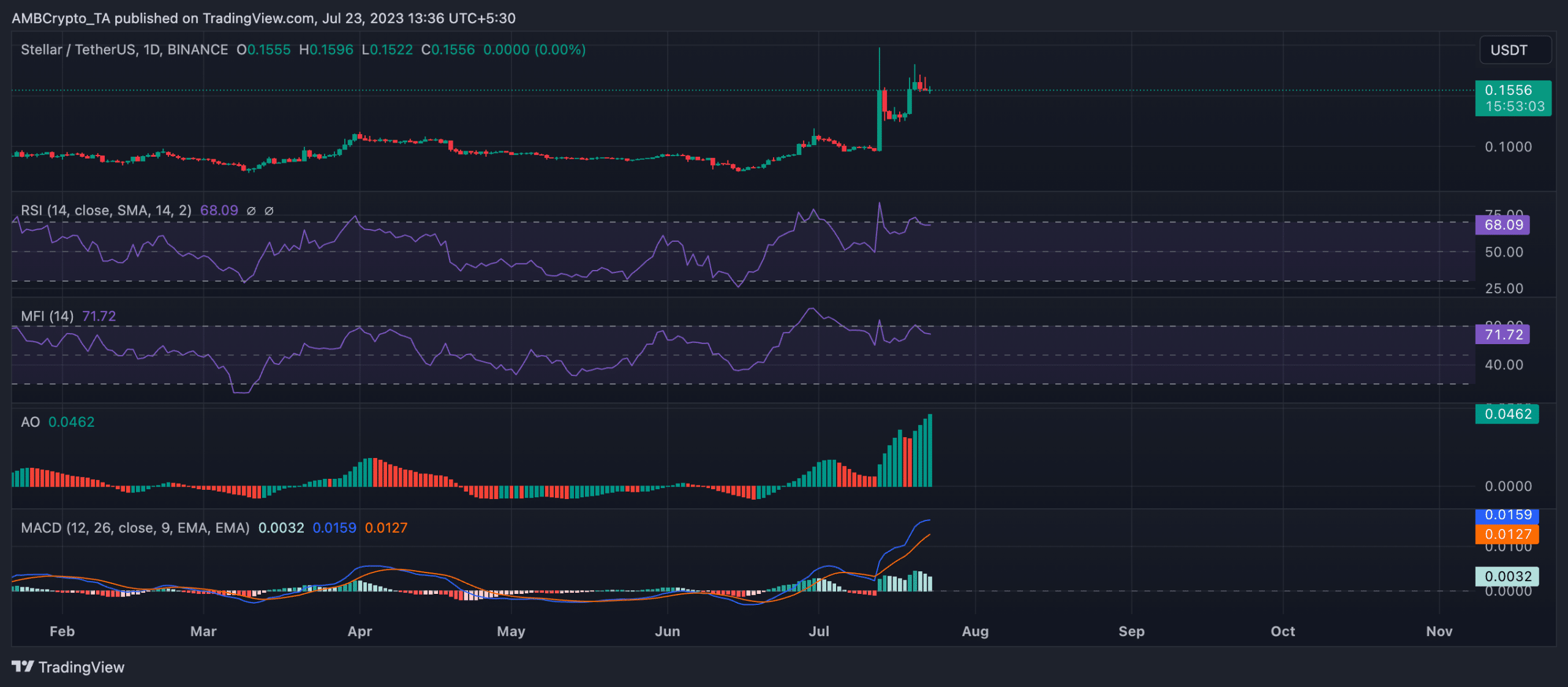
Task: Click the green 0.0462 AO axis label
Action: 1507,414
